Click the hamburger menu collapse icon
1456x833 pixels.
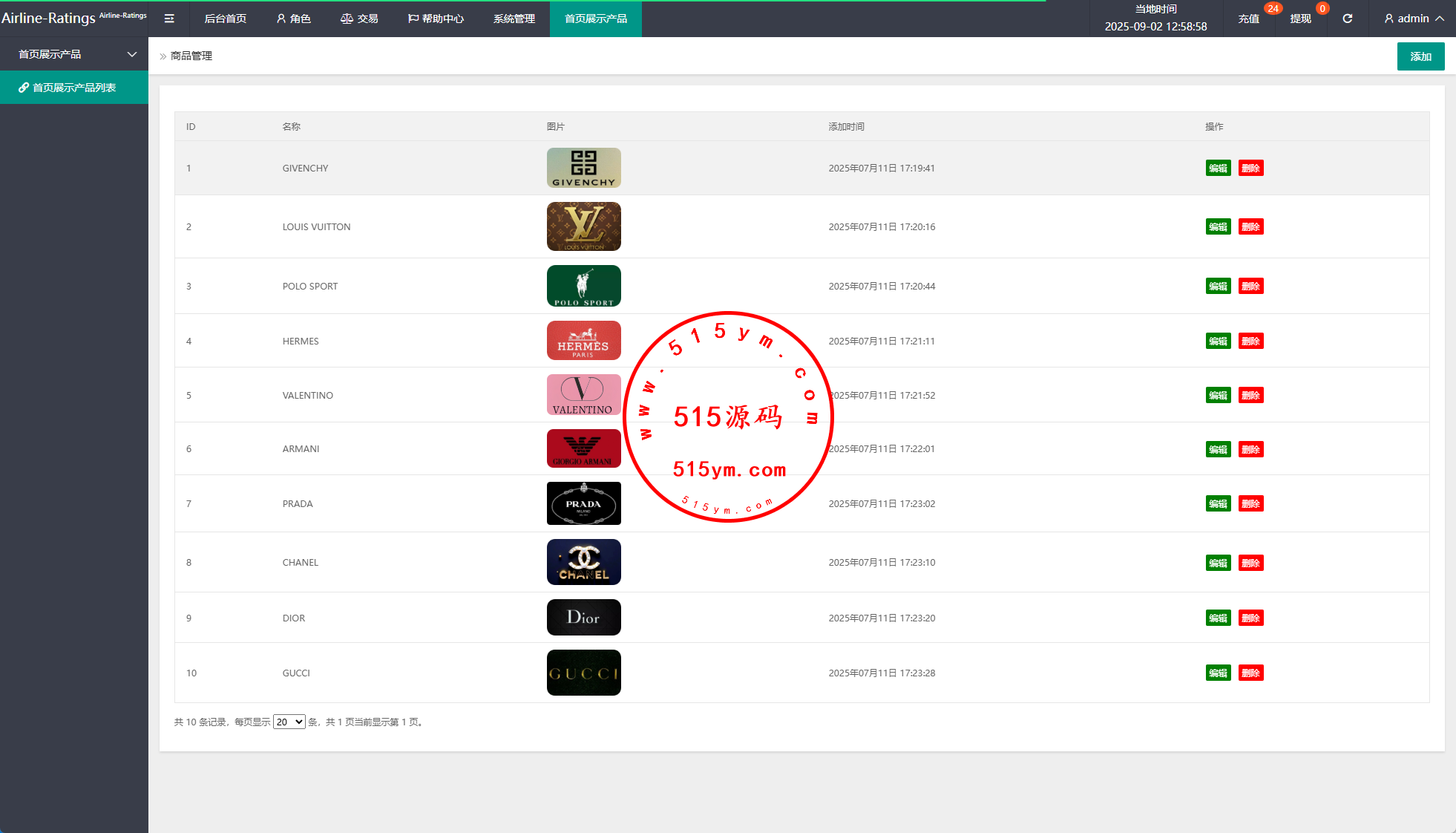169,19
